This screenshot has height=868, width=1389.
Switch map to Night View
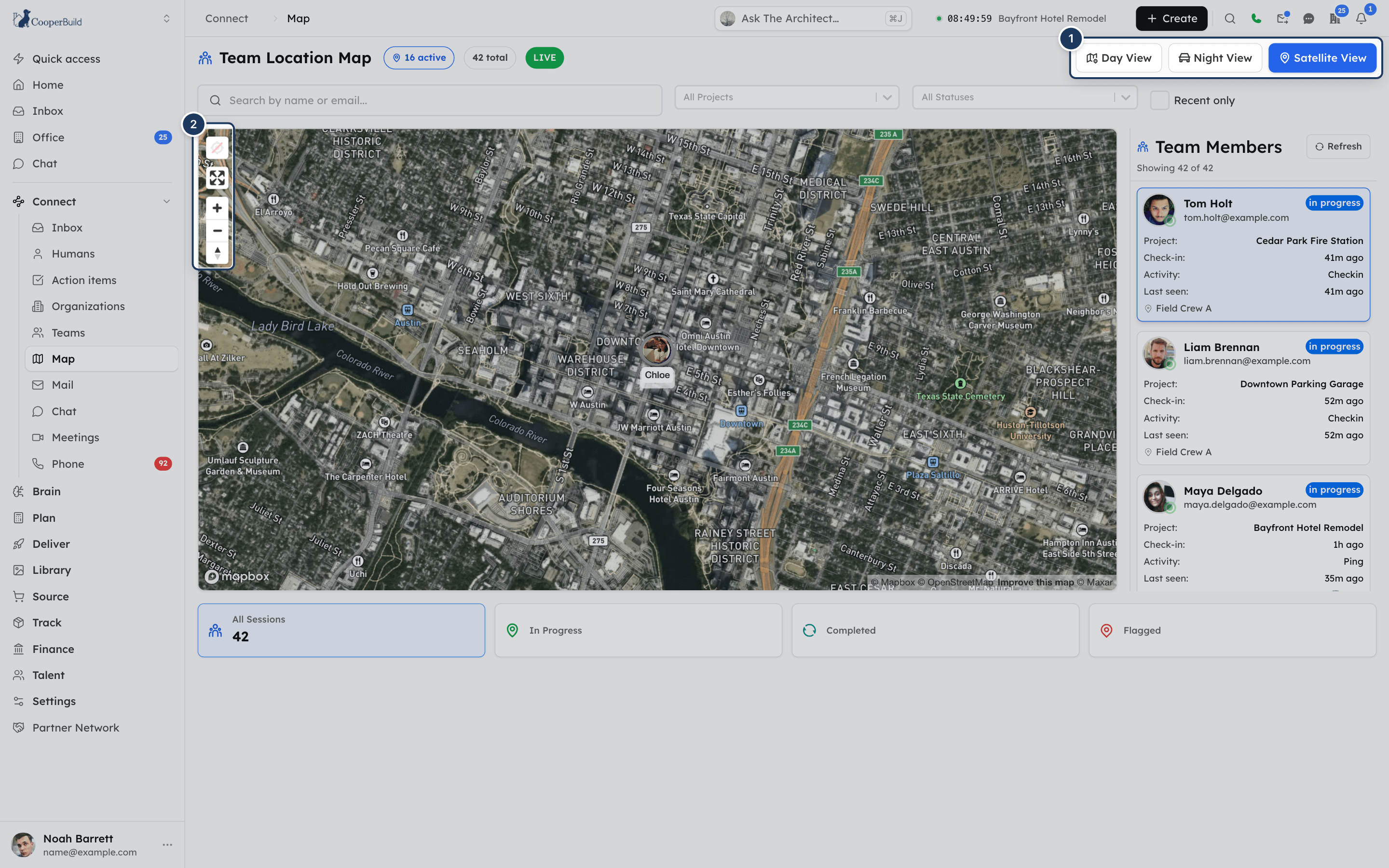pos(1215,58)
